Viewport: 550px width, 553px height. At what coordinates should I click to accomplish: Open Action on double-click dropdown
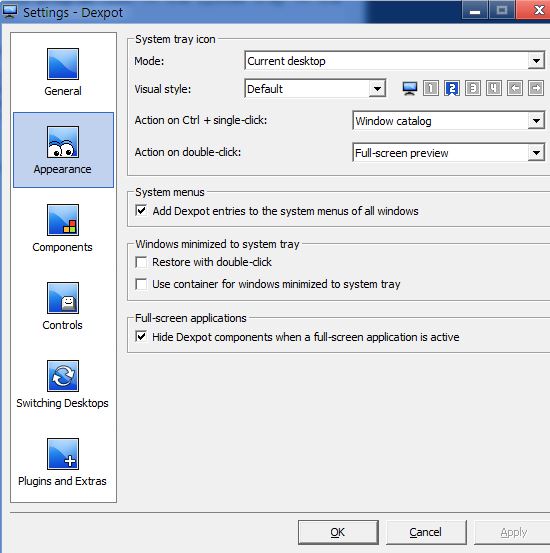tap(448, 153)
